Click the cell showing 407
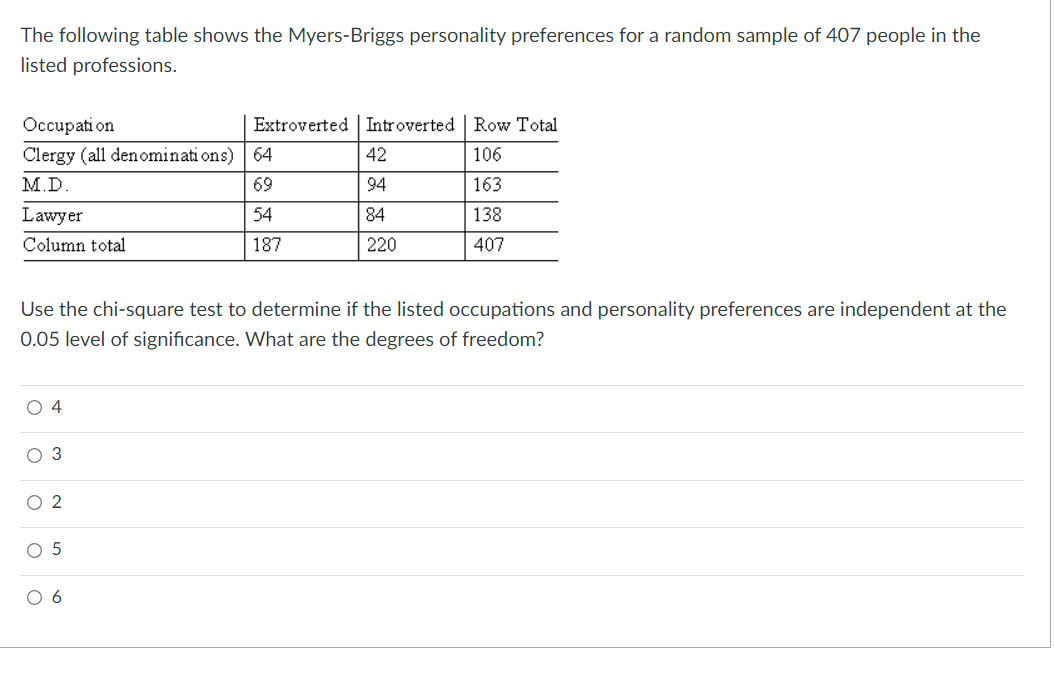Screen dimensions: 1054x675 click(490, 245)
